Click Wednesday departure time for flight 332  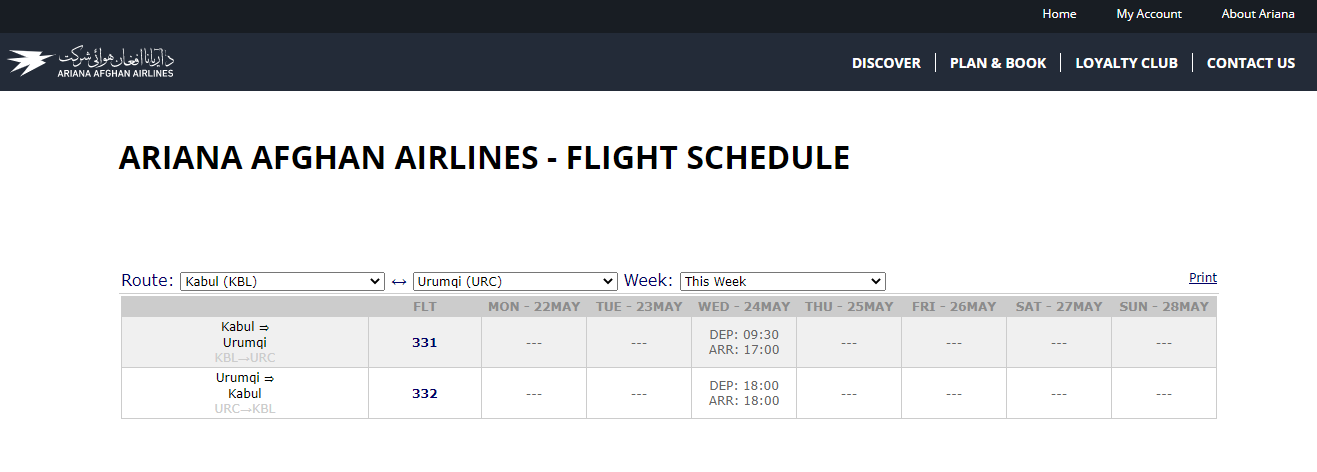(x=744, y=386)
